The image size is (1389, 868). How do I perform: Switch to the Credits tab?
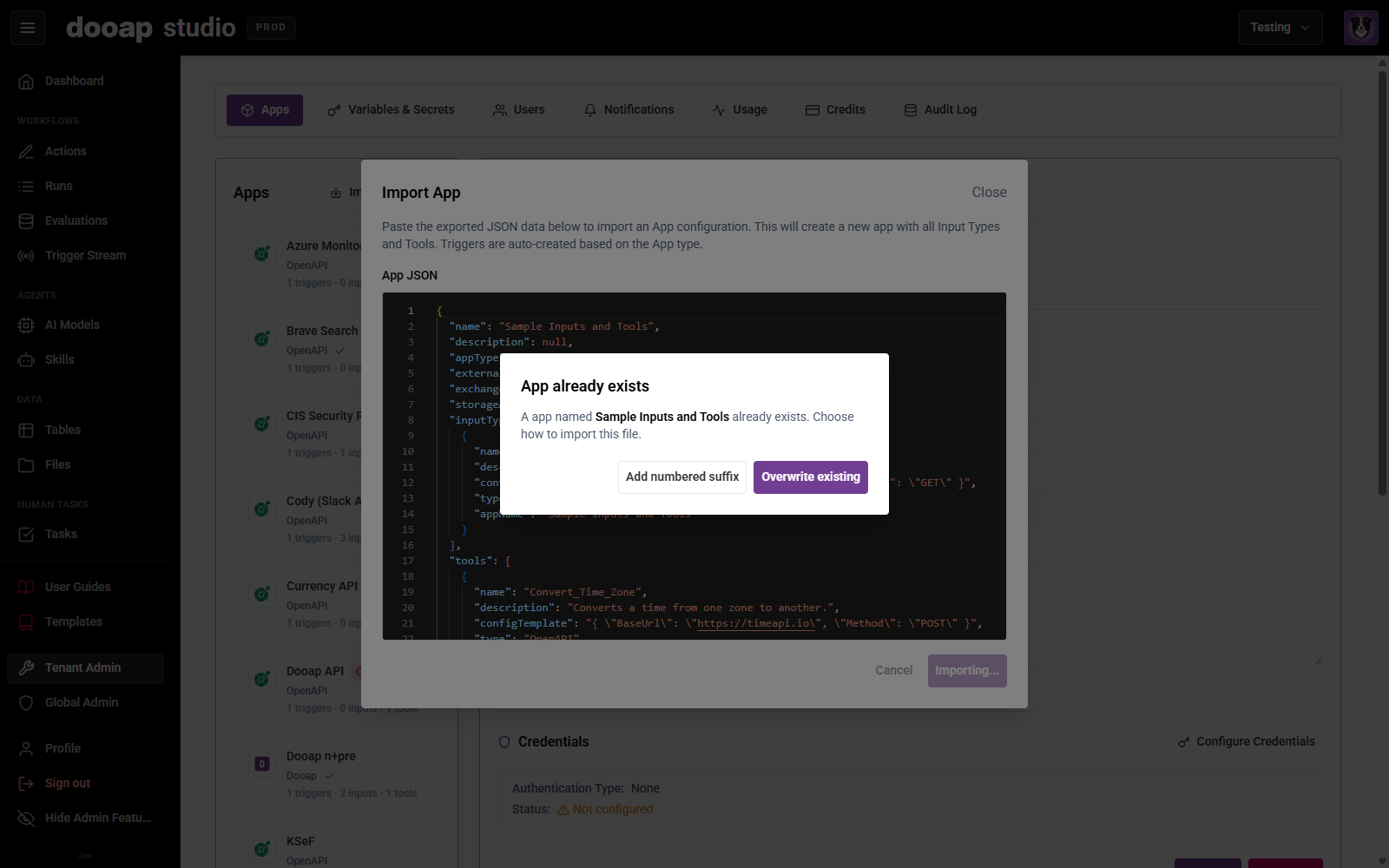coord(835,110)
